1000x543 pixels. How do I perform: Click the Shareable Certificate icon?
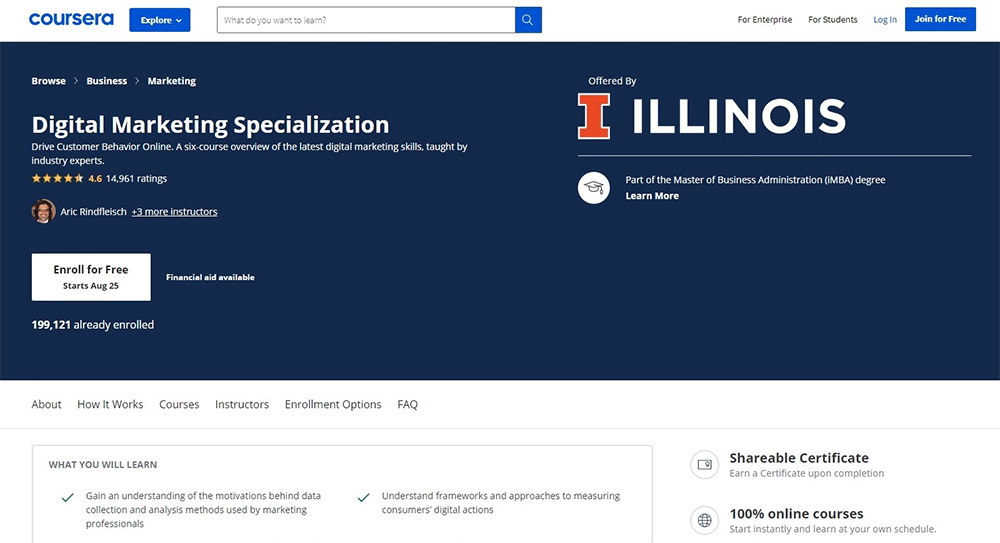[x=704, y=465]
